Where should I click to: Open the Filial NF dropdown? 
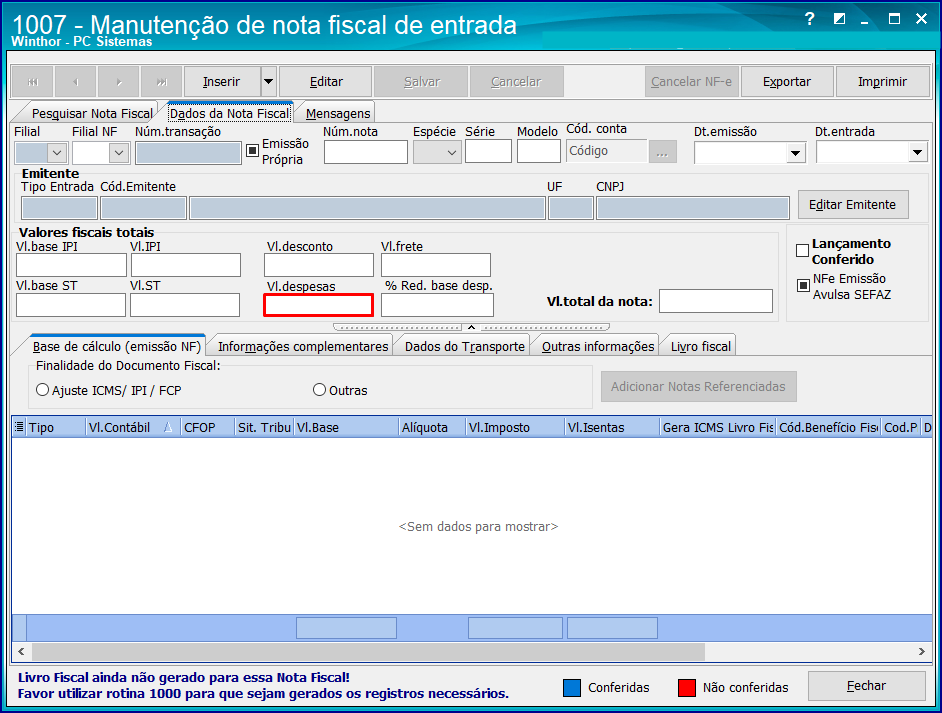coord(119,153)
